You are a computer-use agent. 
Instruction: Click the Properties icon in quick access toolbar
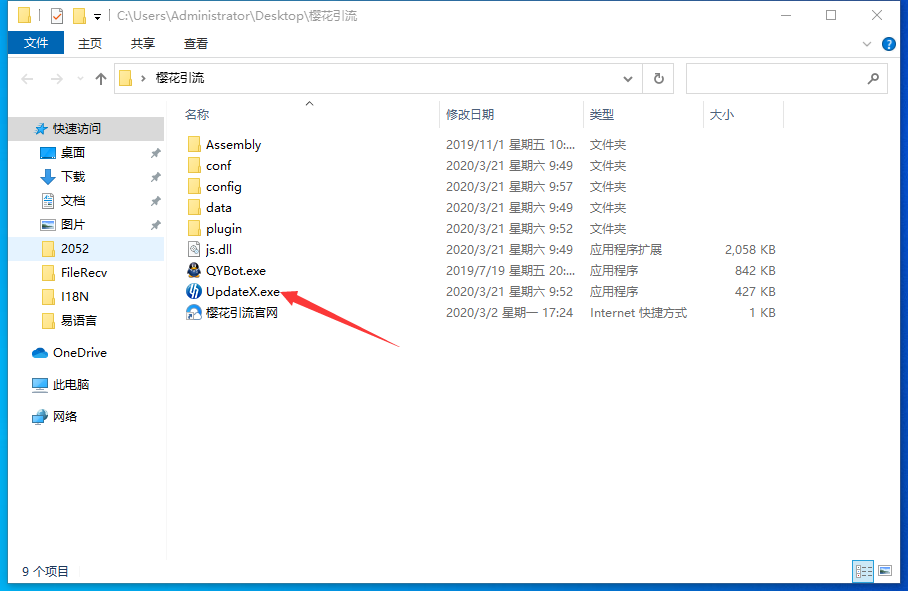[57, 16]
